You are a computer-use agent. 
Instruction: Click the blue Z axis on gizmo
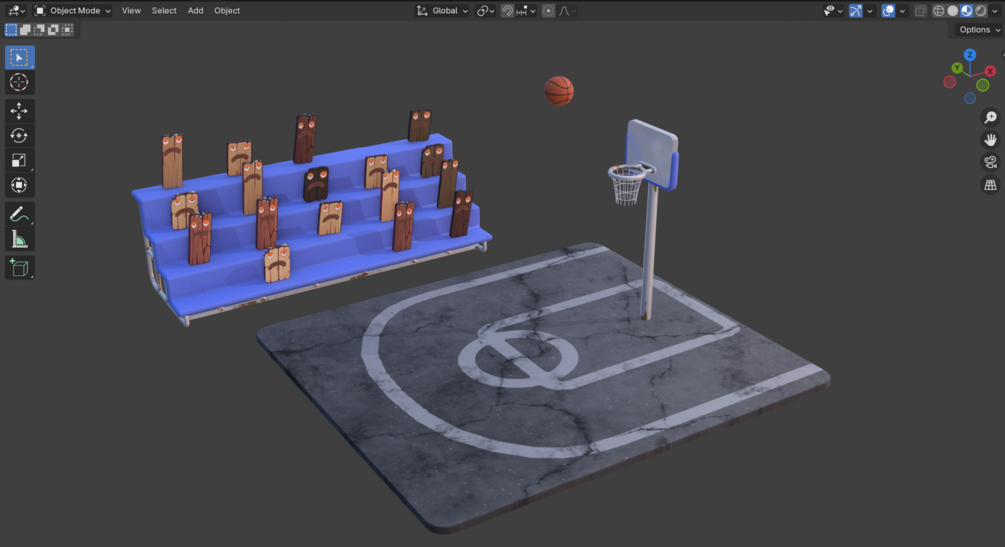tap(970, 55)
